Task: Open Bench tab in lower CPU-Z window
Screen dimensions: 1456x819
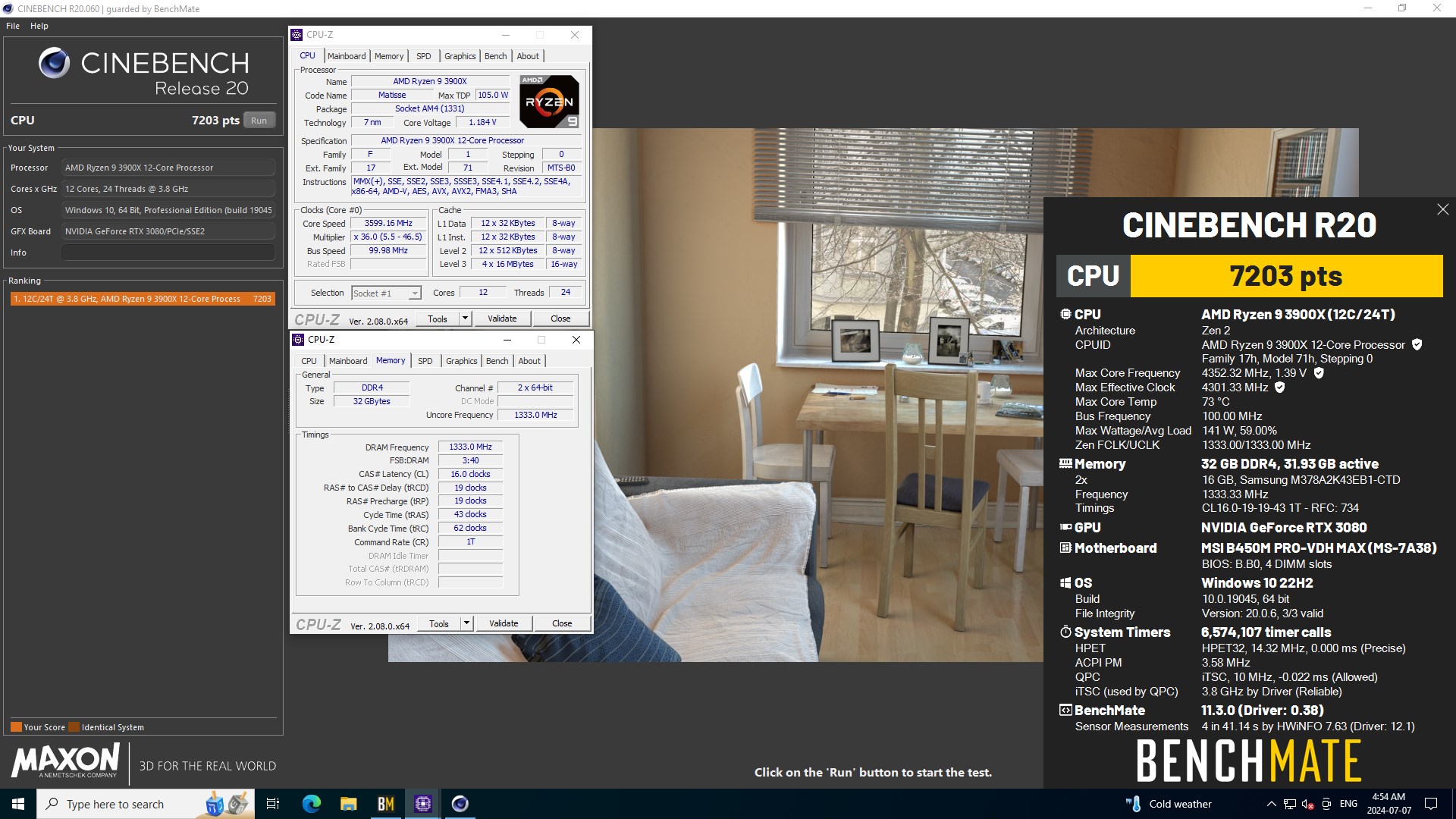Action: [497, 361]
